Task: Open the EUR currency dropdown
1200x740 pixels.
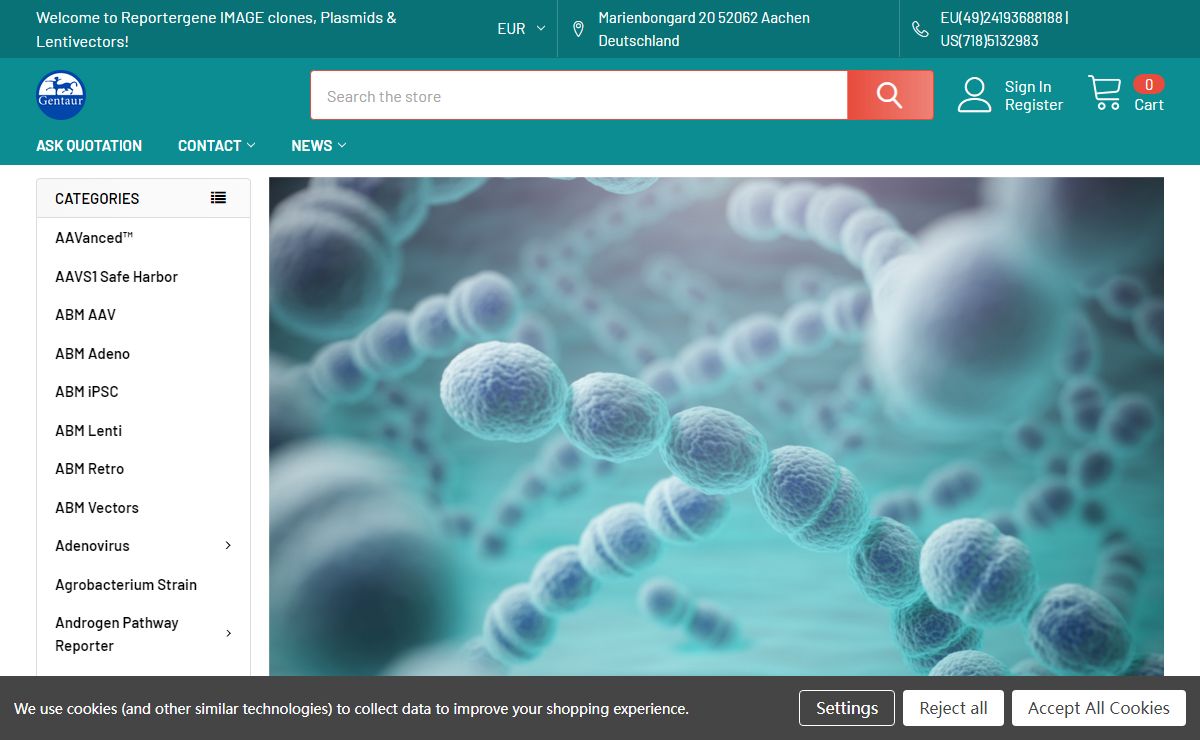Action: click(x=521, y=29)
